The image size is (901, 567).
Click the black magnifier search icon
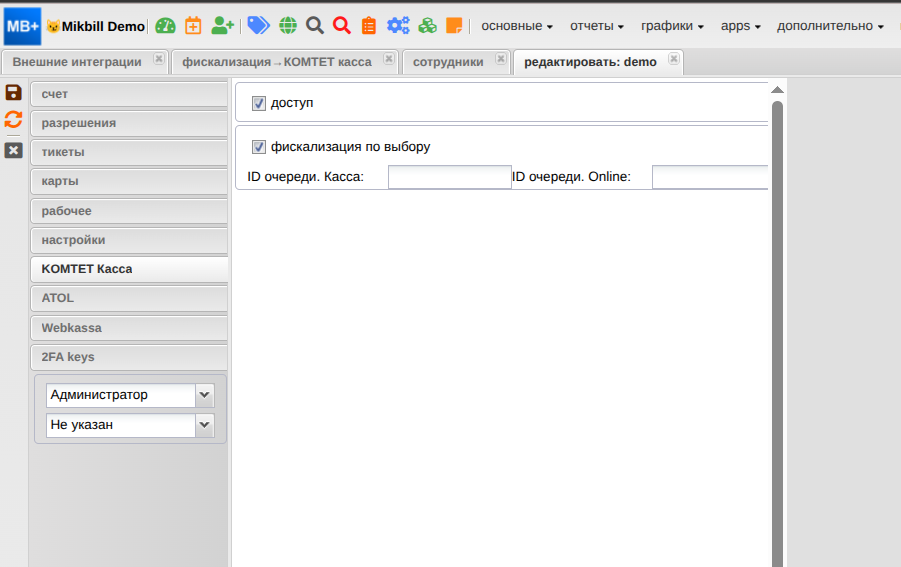tap(315, 26)
